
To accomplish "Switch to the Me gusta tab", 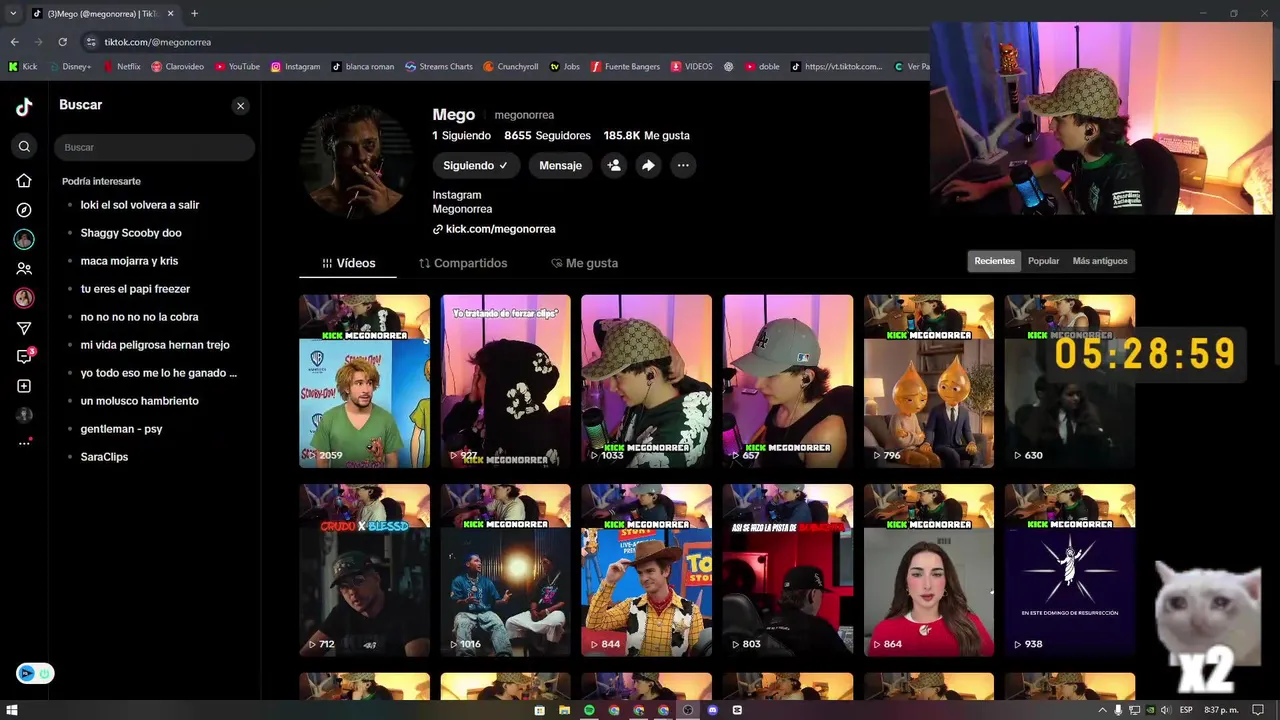I will pyautogui.click(x=585, y=263).
